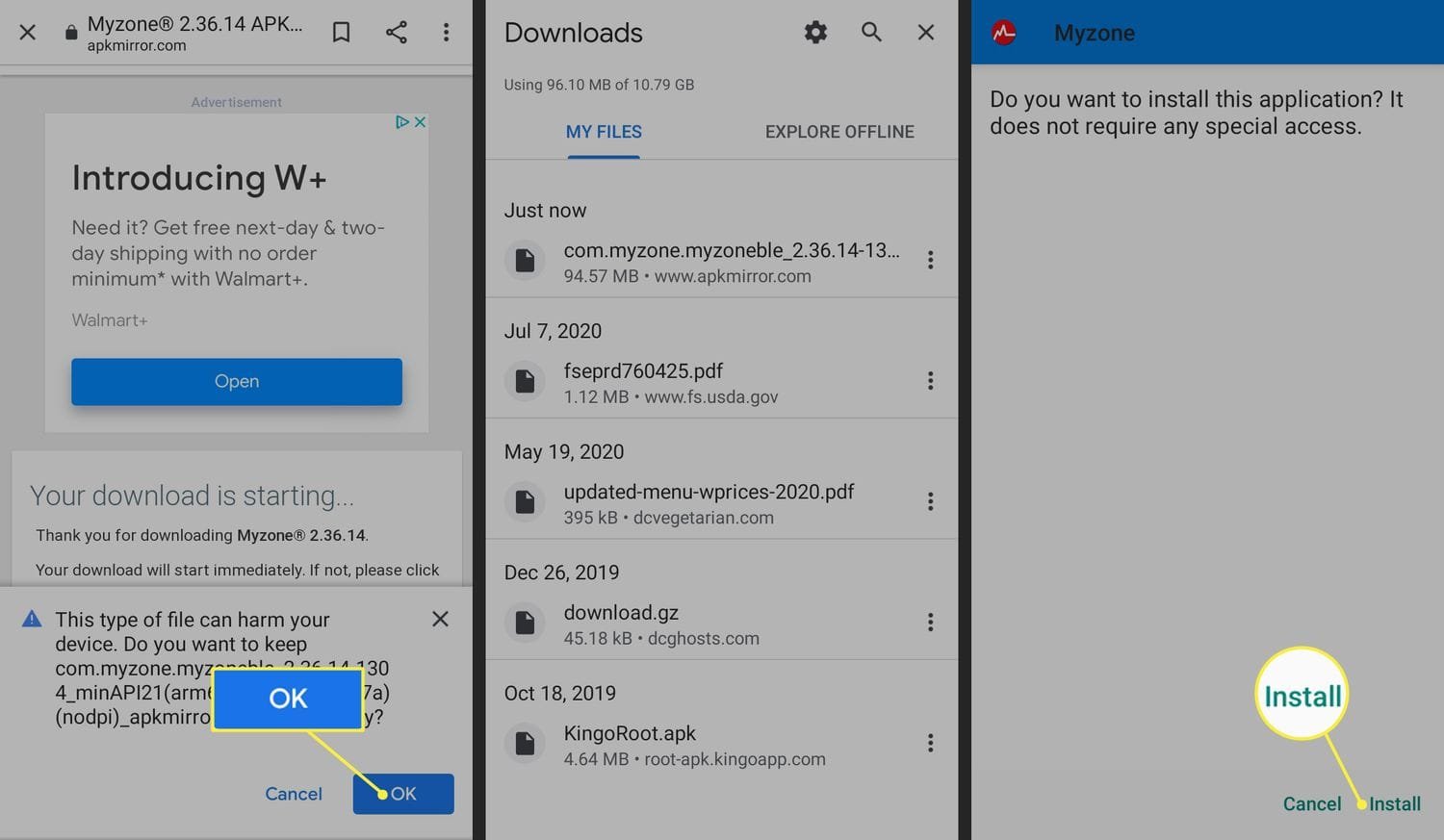Install the Myzone application

tap(1394, 803)
